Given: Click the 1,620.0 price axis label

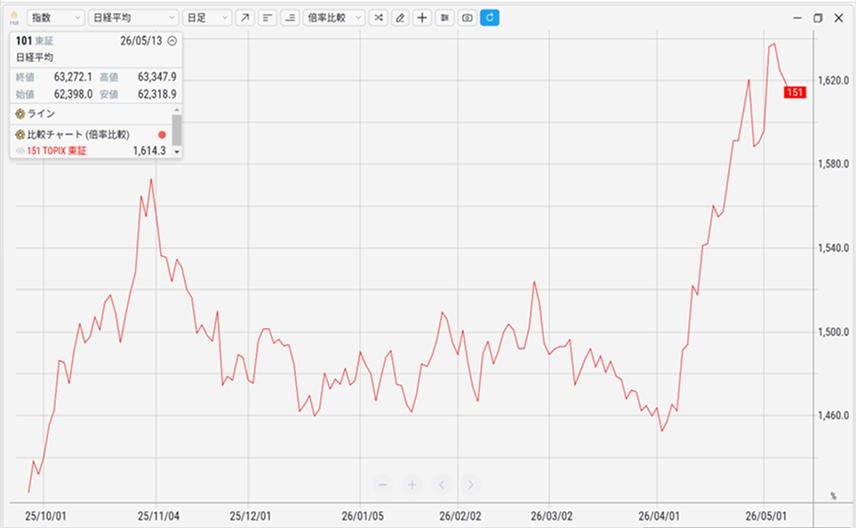Looking at the screenshot, I should [x=833, y=80].
